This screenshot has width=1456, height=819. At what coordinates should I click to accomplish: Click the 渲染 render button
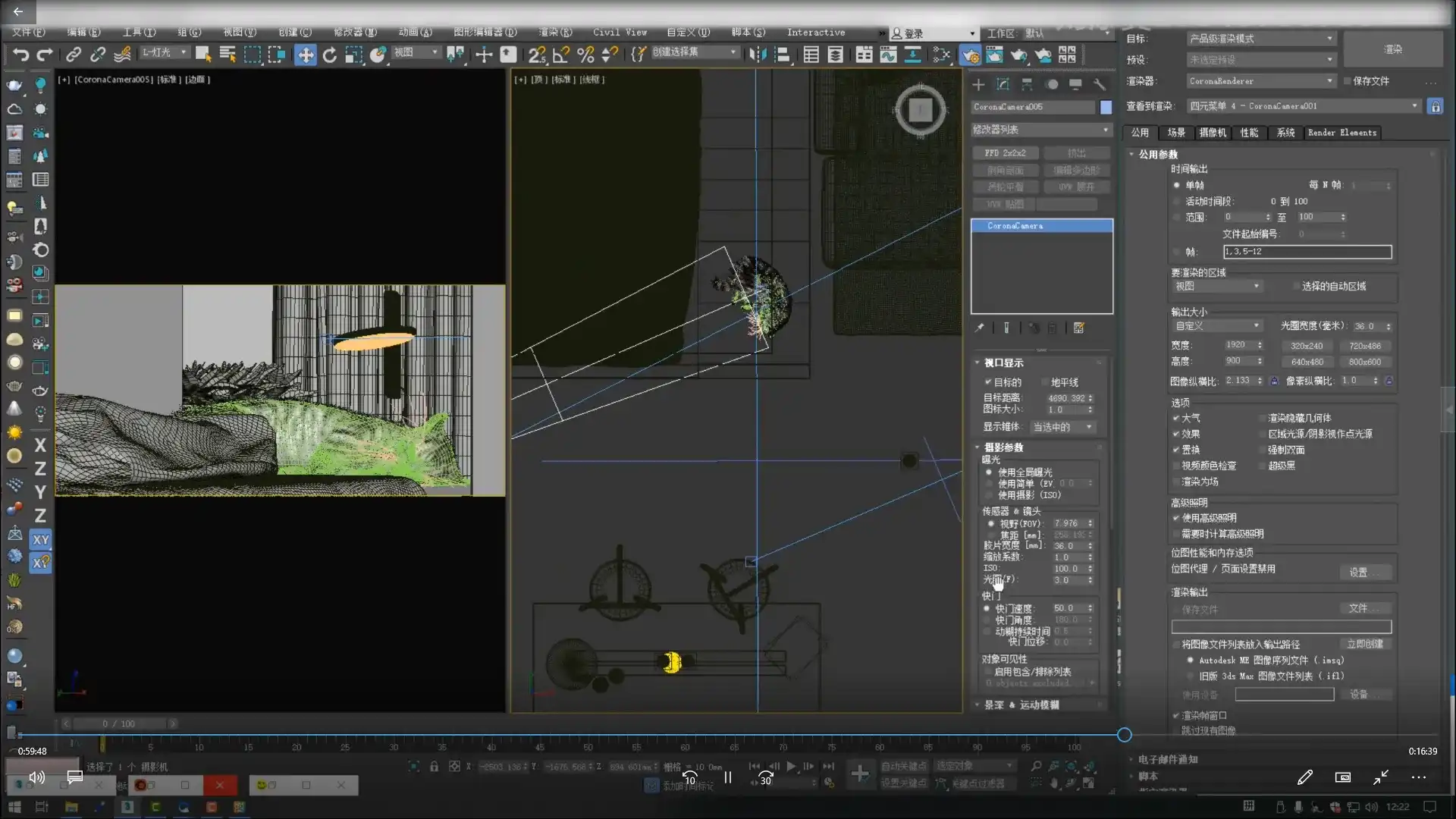(1393, 49)
